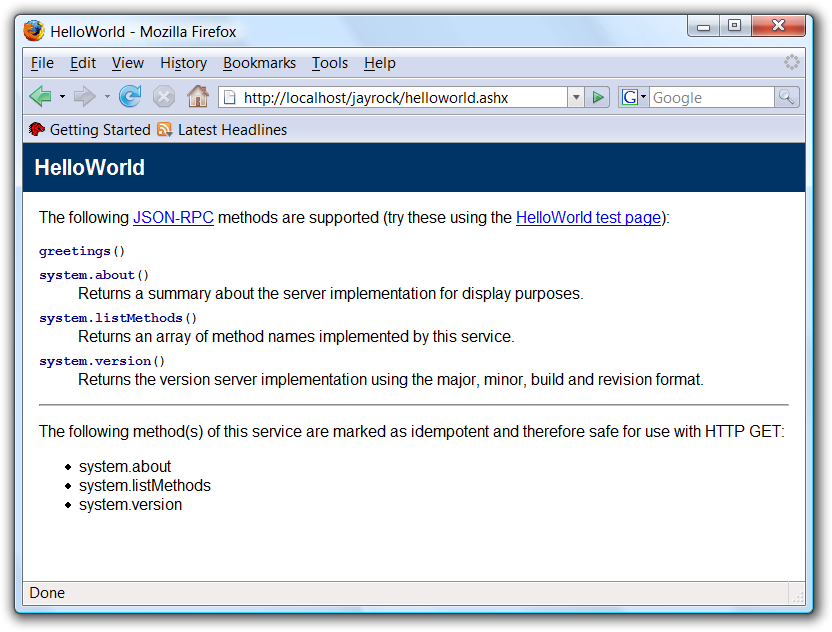This screenshot has height=632, width=832.
Task: Follow the JSON-RPC link
Action: [x=173, y=218]
